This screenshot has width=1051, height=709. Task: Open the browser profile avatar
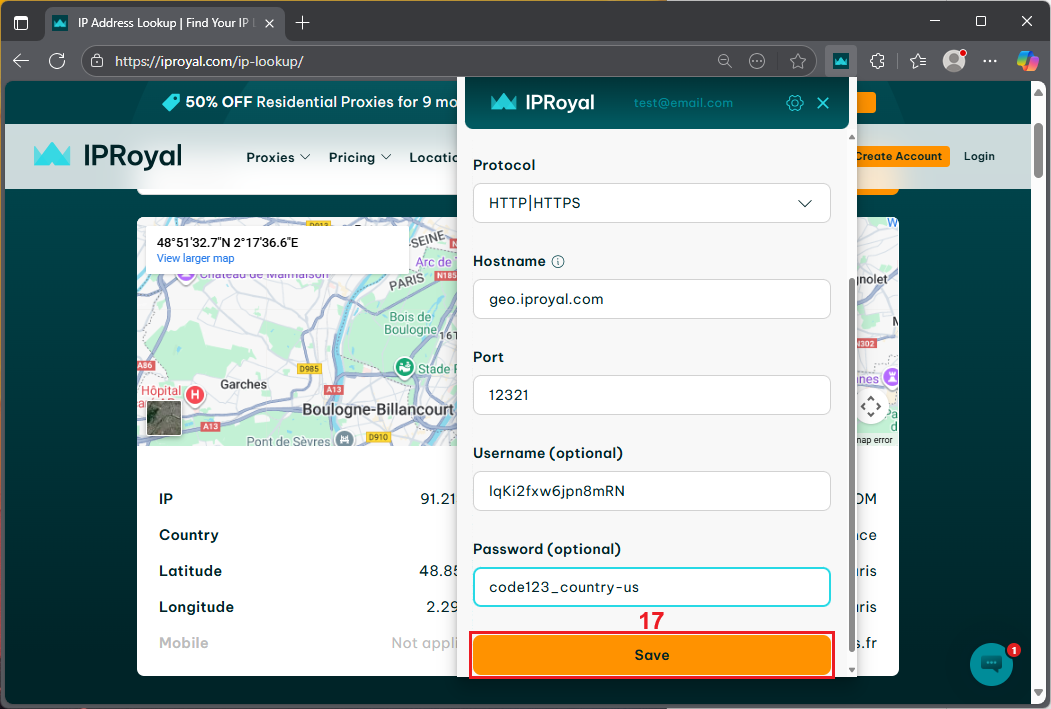(x=954, y=61)
